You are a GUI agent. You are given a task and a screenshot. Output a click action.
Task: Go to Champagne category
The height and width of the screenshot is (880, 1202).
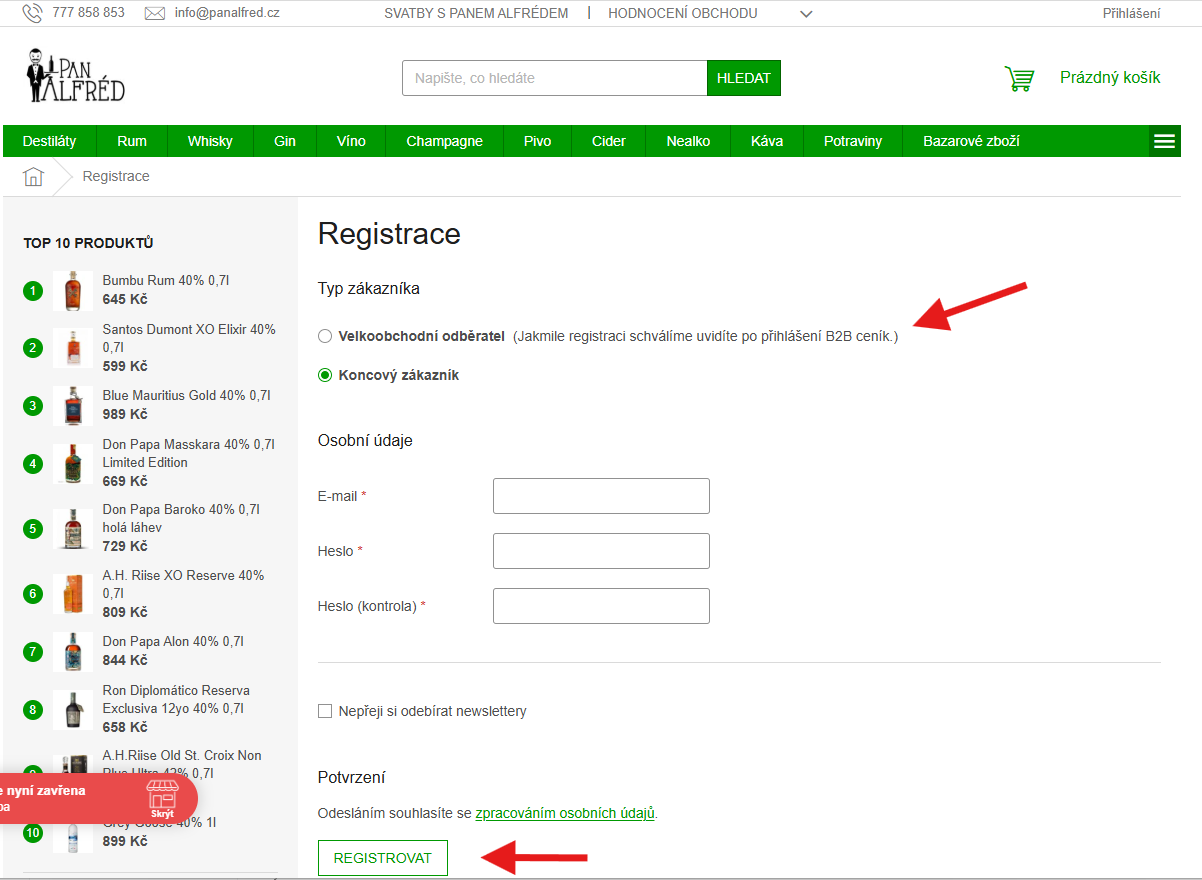point(444,141)
